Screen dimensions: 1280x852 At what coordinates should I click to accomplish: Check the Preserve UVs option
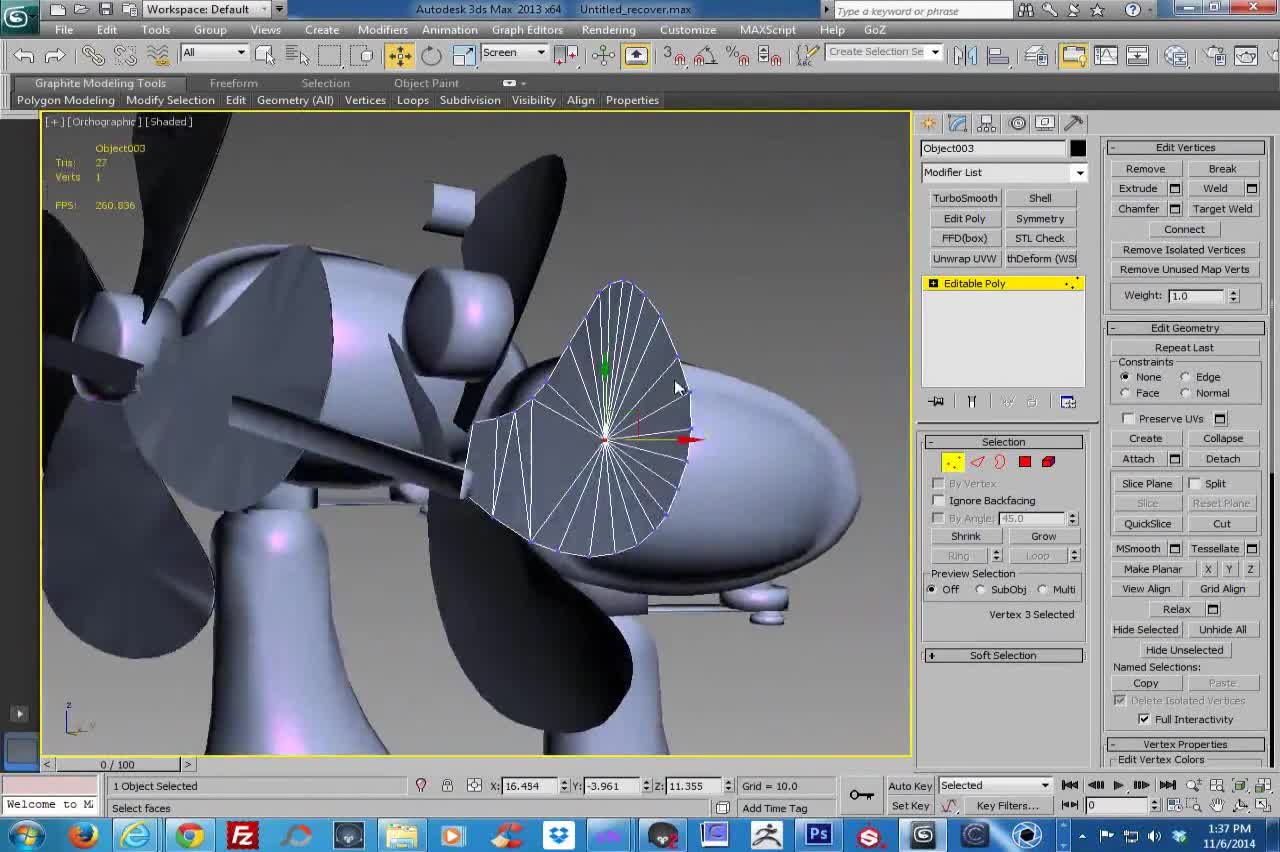pyautogui.click(x=1129, y=419)
